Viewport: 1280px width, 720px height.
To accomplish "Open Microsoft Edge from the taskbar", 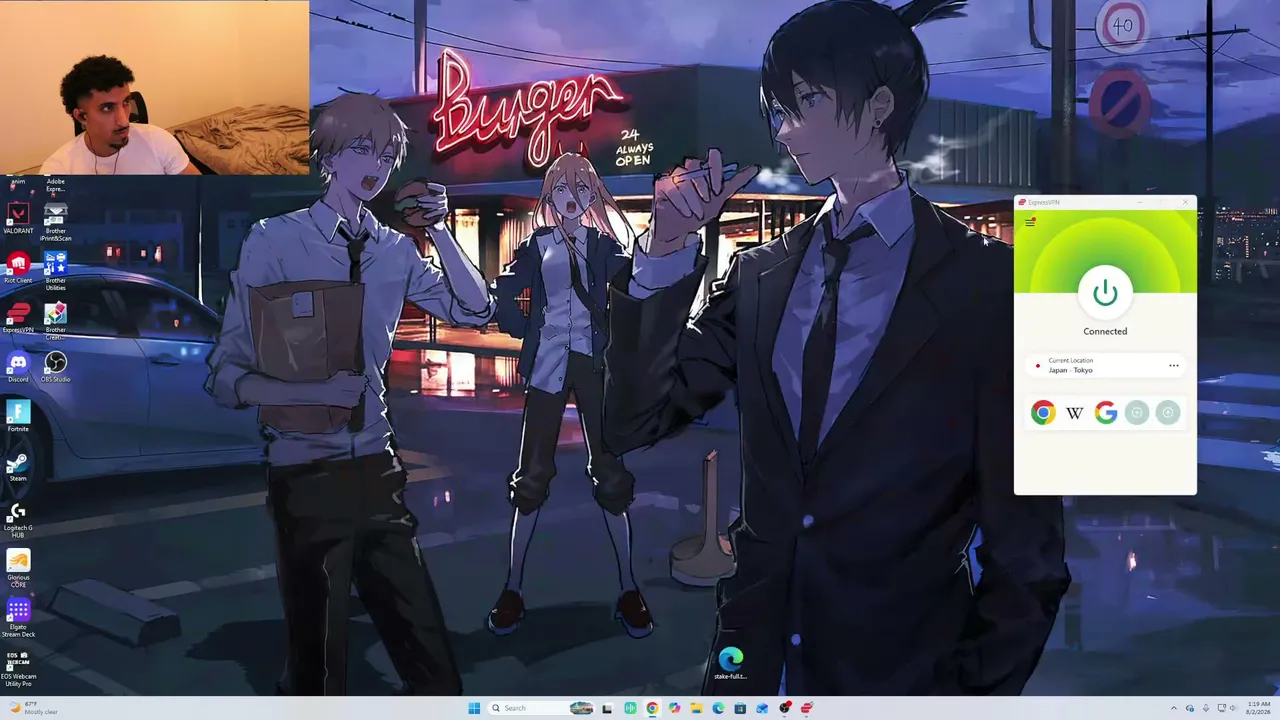I will 718,708.
